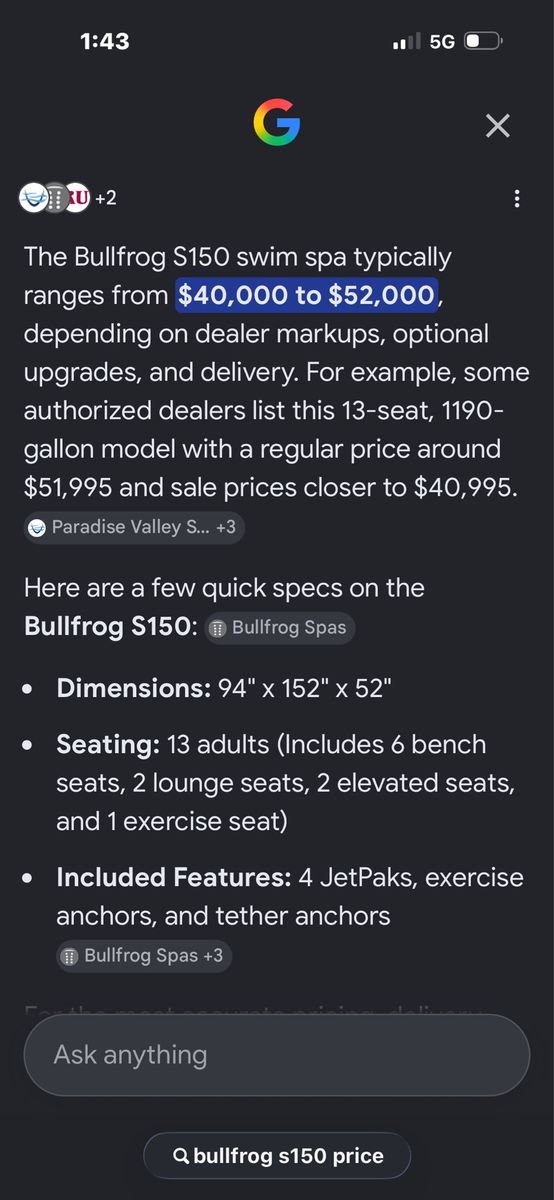Tap the bullfrog s150 price search pill
The height and width of the screenshot is (1200, 554).
click(x=277, y=1156)
